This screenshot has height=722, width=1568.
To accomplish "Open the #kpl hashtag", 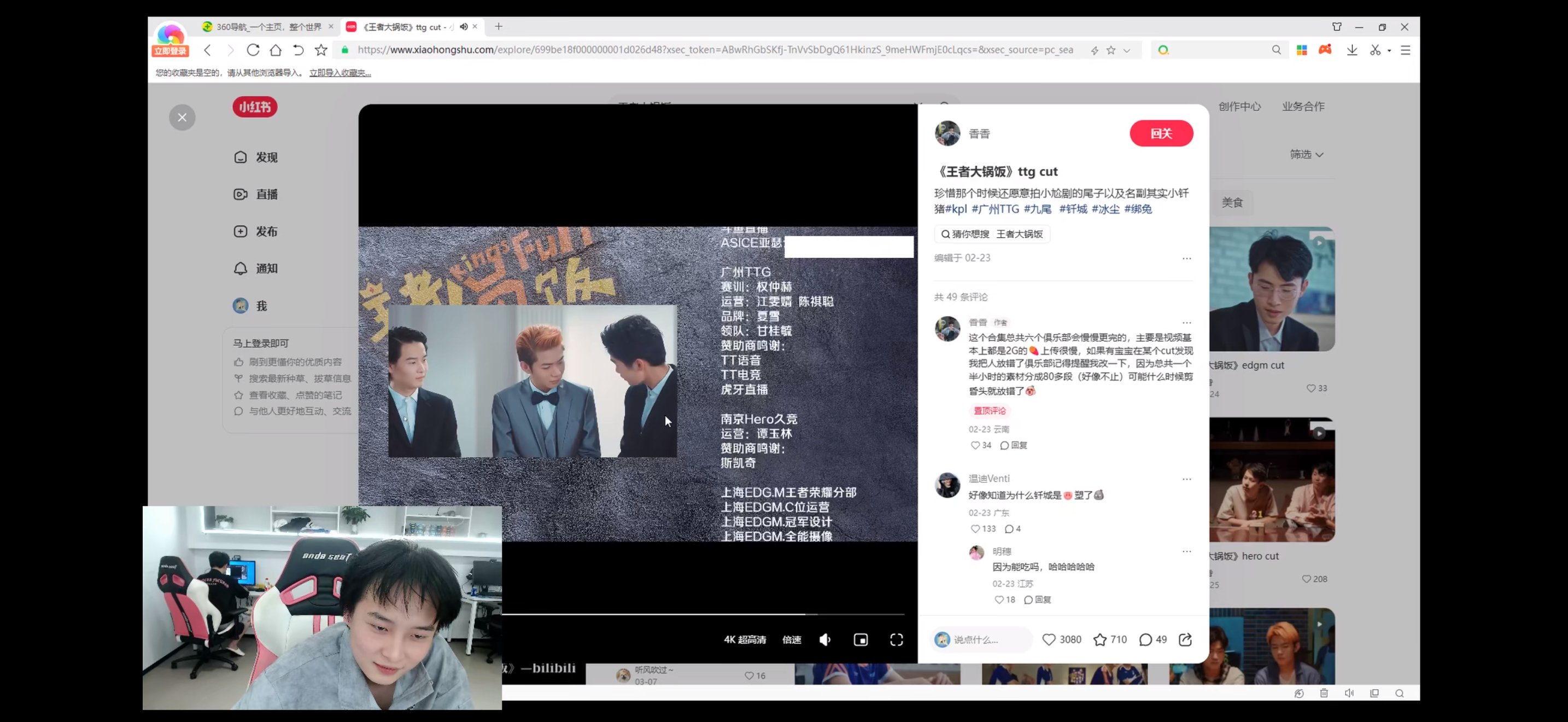I will 956,209.
